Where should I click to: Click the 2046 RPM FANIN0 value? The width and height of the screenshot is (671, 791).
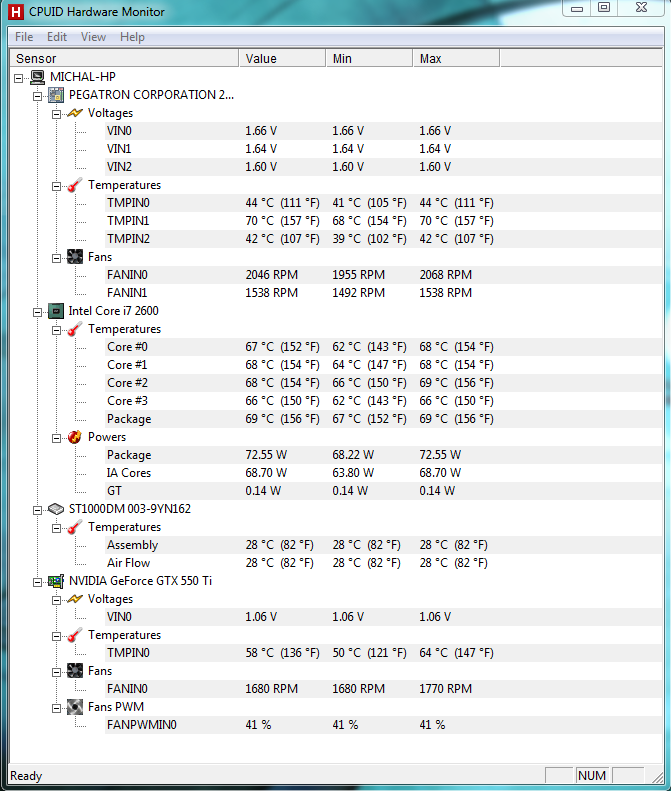pos(271,275)
